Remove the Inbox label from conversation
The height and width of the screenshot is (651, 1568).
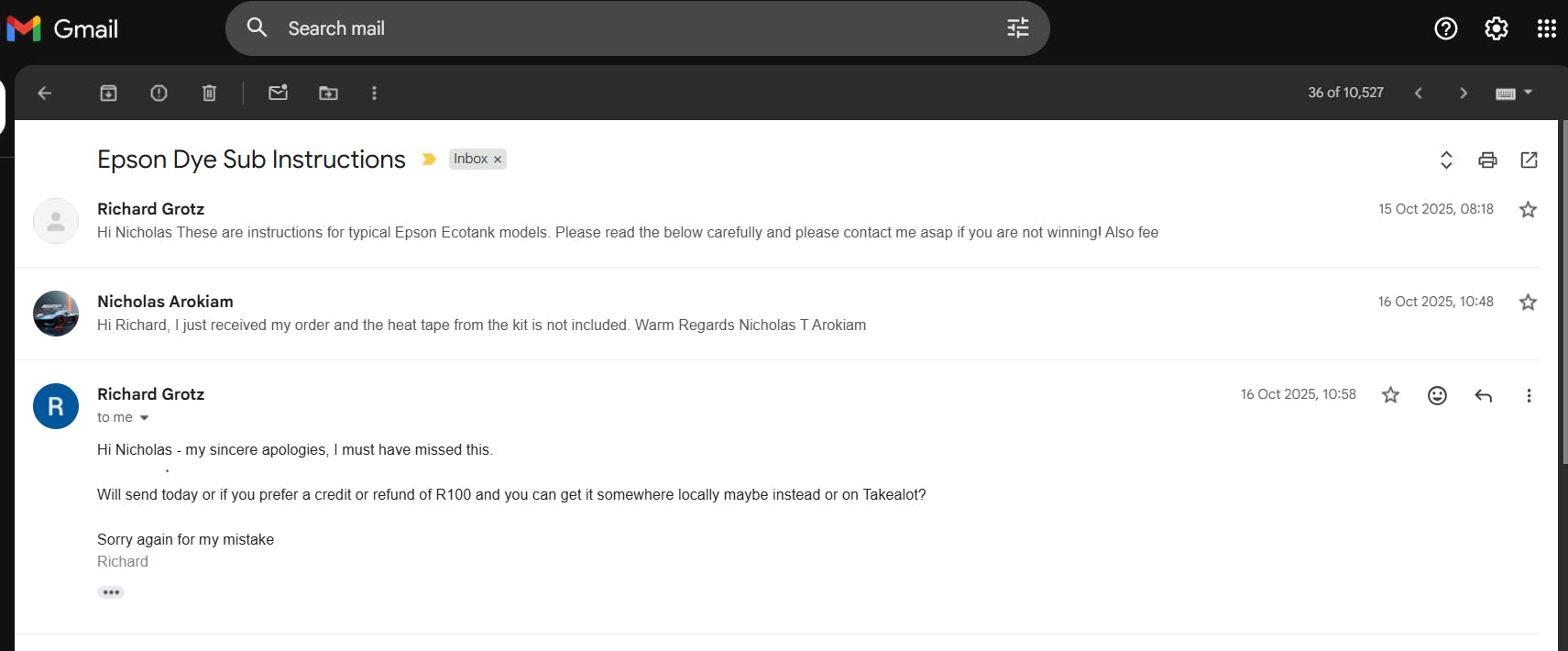498,160
